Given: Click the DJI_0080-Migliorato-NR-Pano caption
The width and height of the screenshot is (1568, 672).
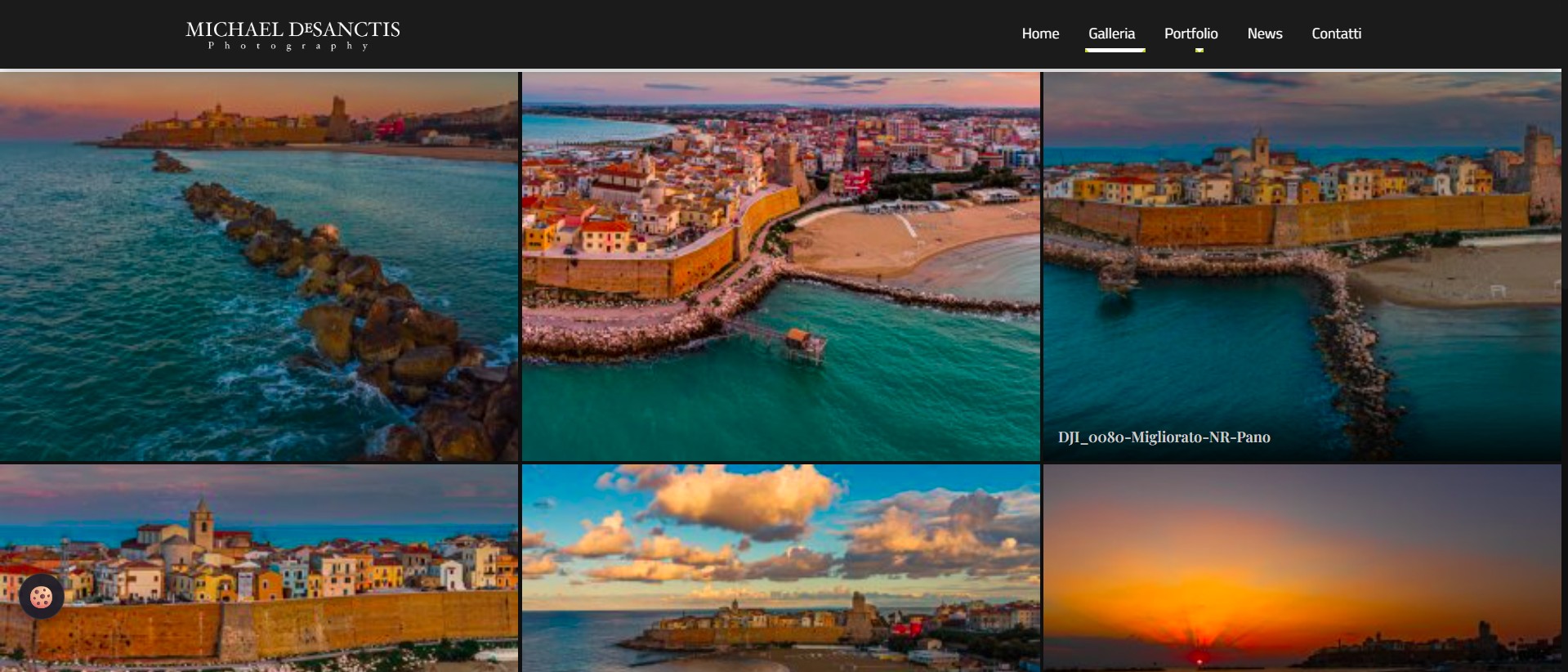Looking at the screenshot, I should 1164,437.
